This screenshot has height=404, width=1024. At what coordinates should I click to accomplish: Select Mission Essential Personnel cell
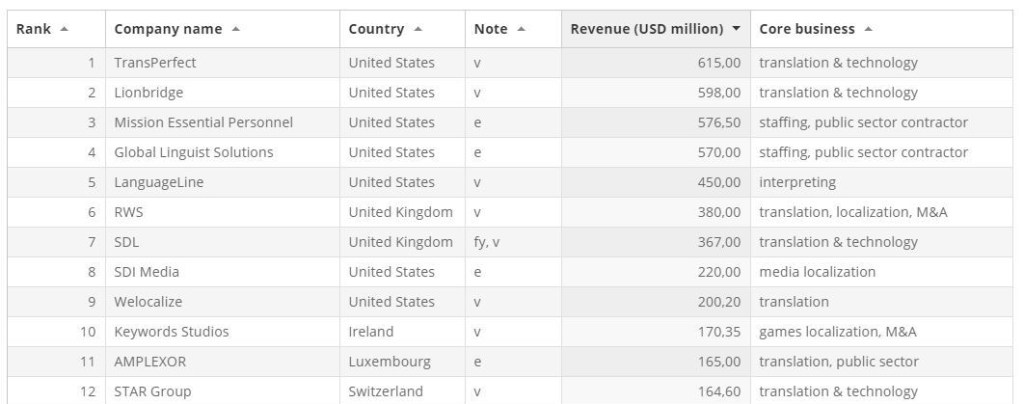point(204,122)
